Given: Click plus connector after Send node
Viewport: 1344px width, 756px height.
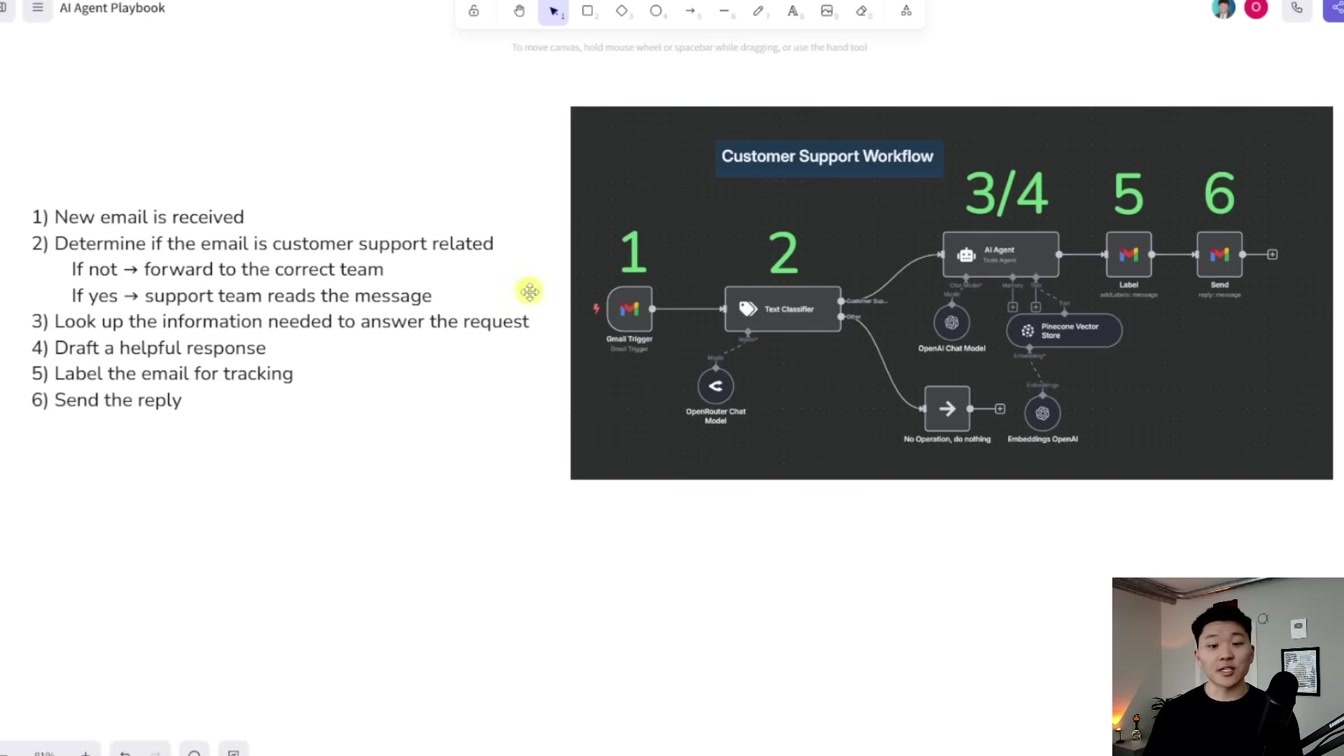Looking at the screenshot, I should (1272, 254).
